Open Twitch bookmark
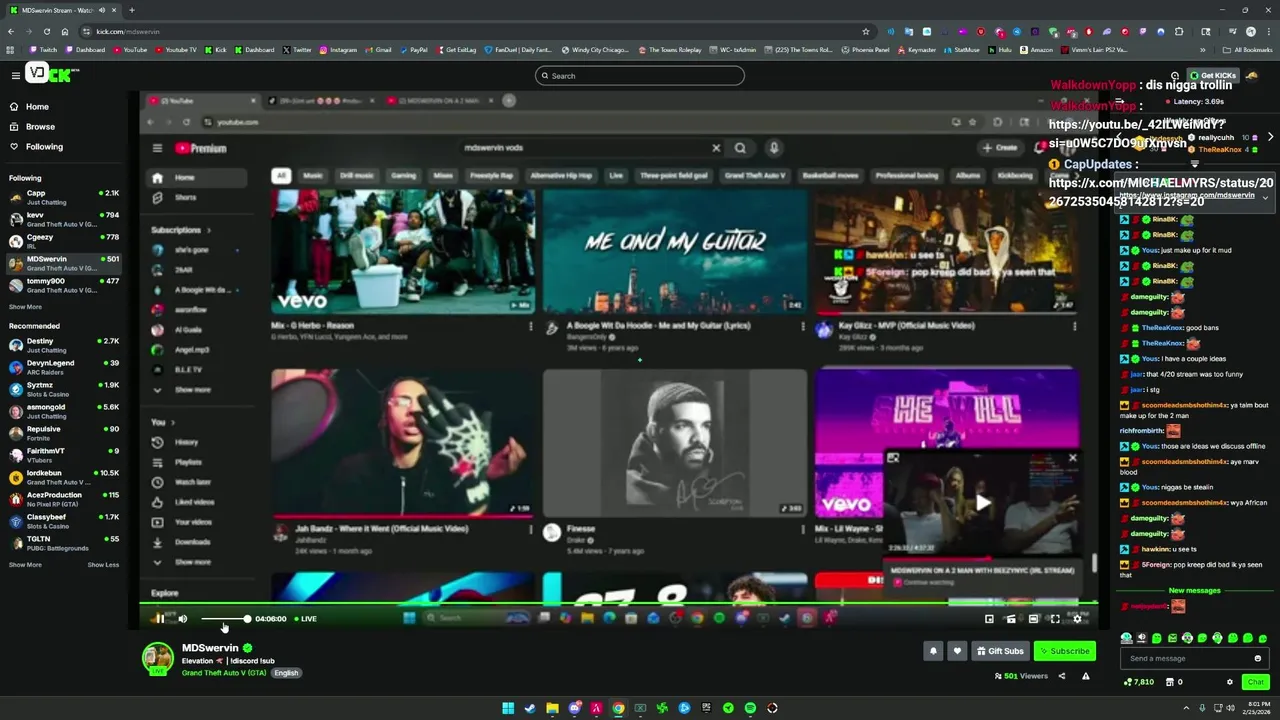Screen dimensions: 1280x720 pyautogui.click(x=42, y=50)
